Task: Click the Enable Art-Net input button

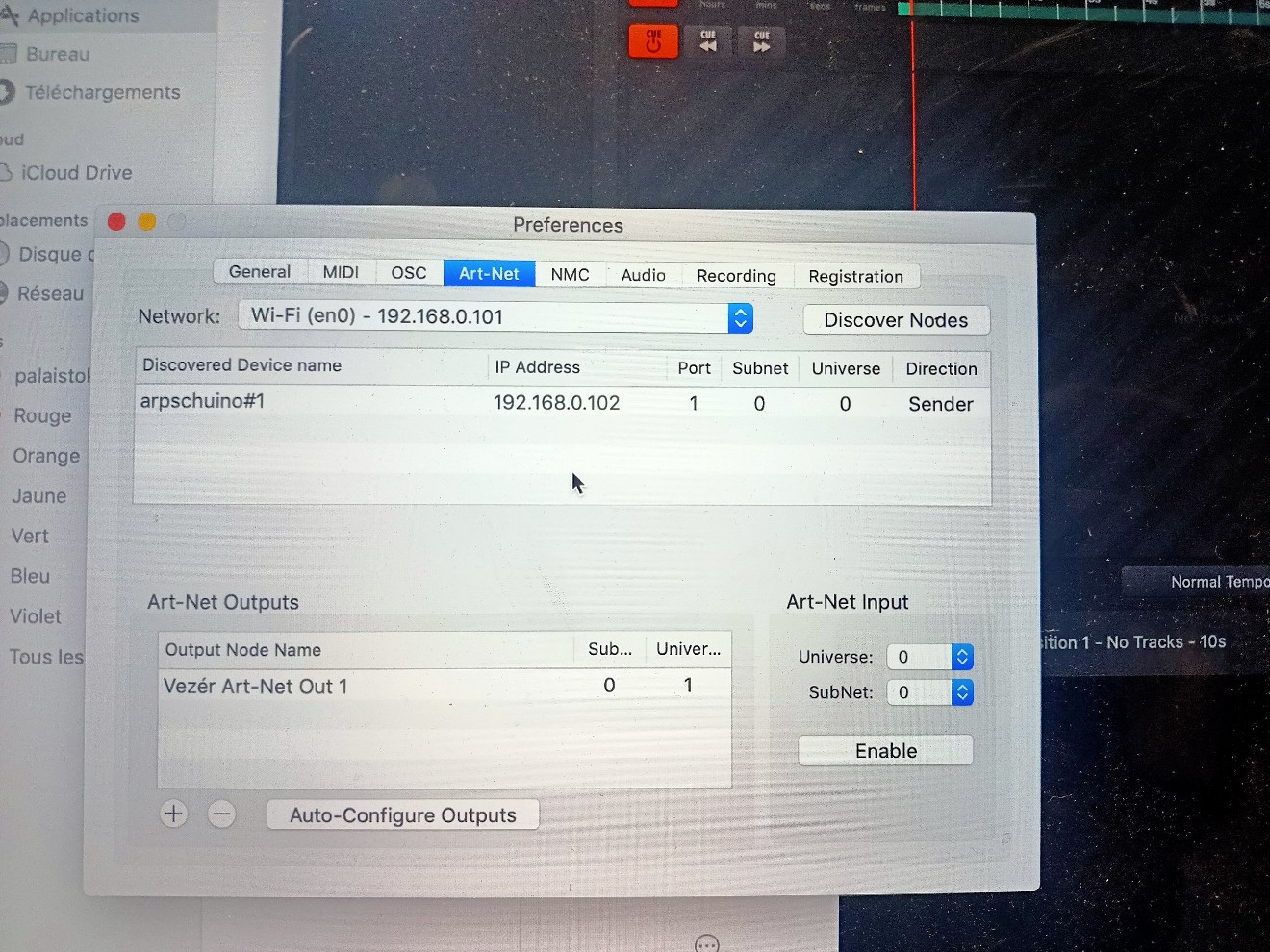Action: coord(885,751)
